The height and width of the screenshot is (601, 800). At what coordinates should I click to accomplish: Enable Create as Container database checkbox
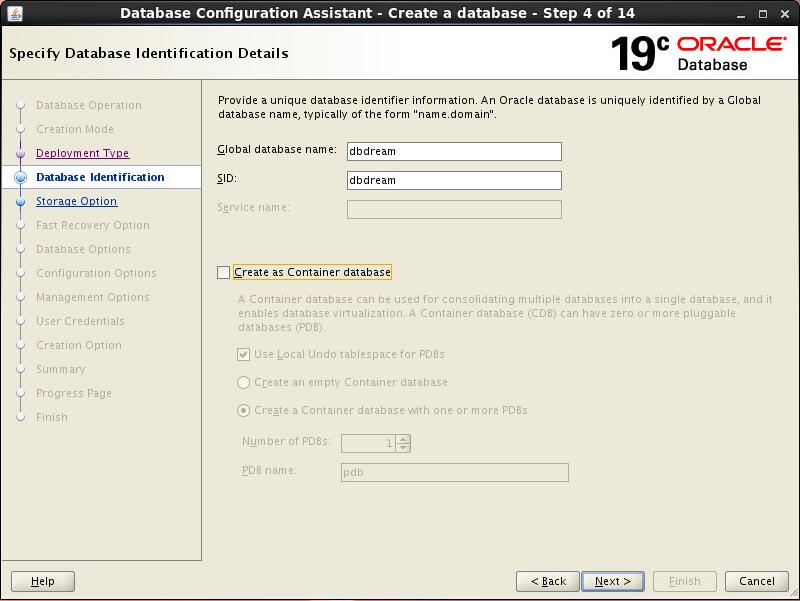pos(223,272)
